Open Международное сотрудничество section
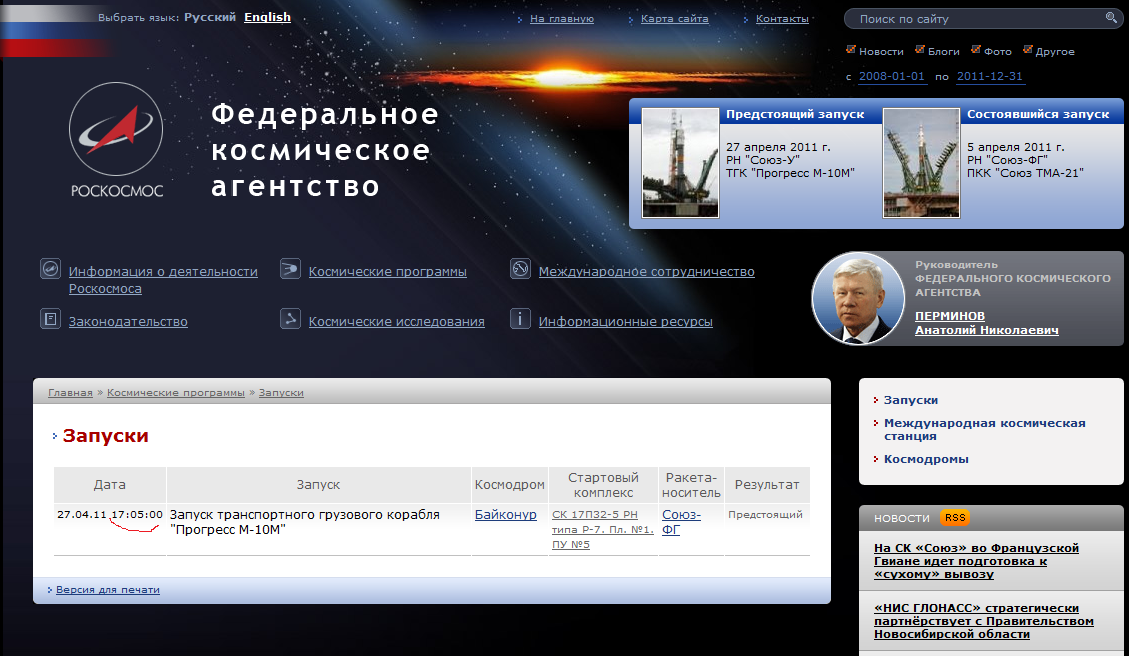1129x656 pixels. pos(647,271)
